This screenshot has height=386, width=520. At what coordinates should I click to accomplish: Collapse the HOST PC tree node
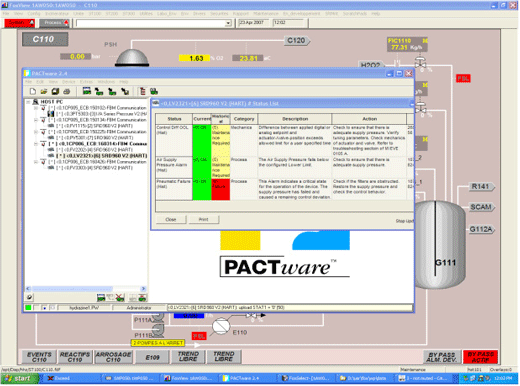click(x=28, y=102)
